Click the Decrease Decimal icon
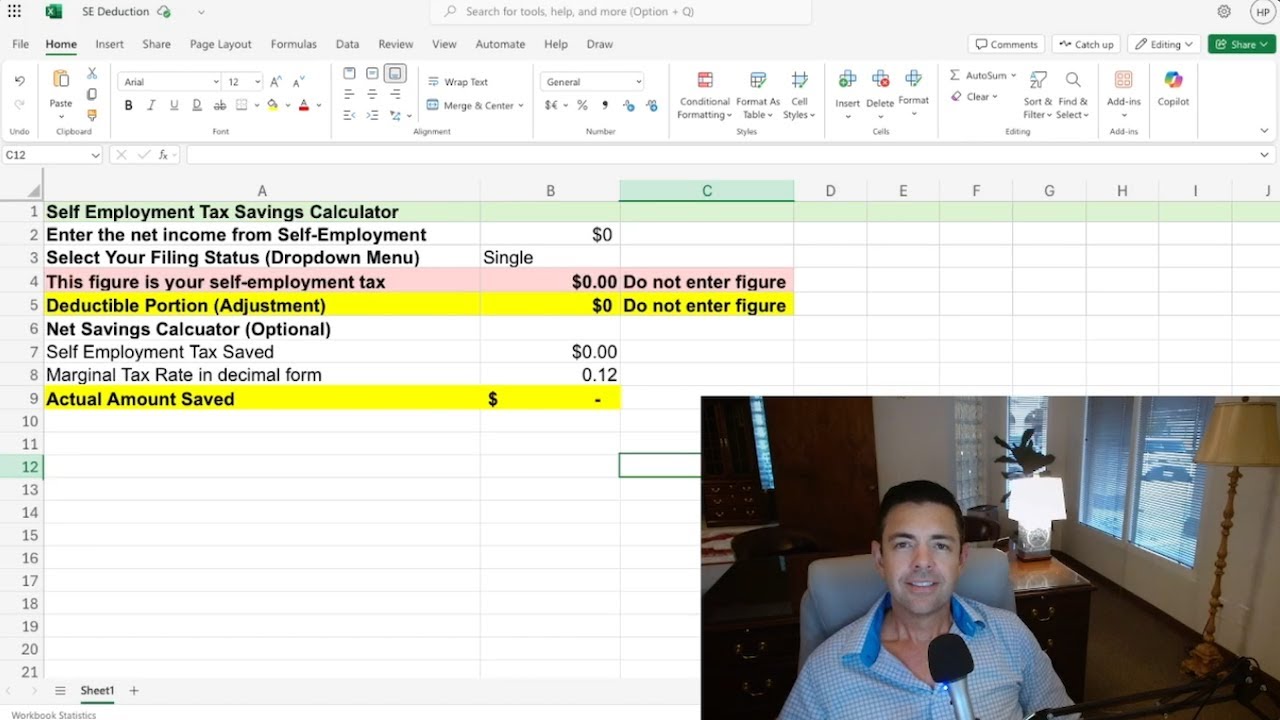This screenshot has width=1280, height=720. [x=652, y=105]
